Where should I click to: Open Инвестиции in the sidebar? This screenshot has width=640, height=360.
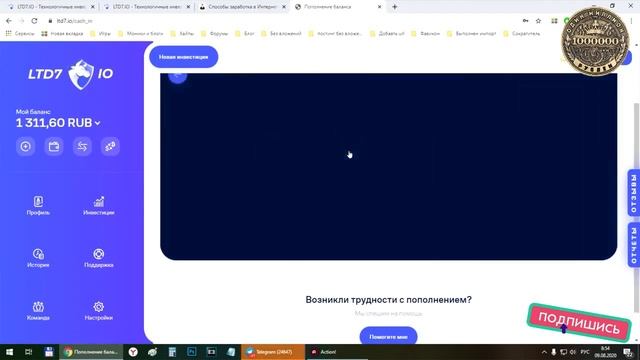pyautogui.click(x=99, y=205)
